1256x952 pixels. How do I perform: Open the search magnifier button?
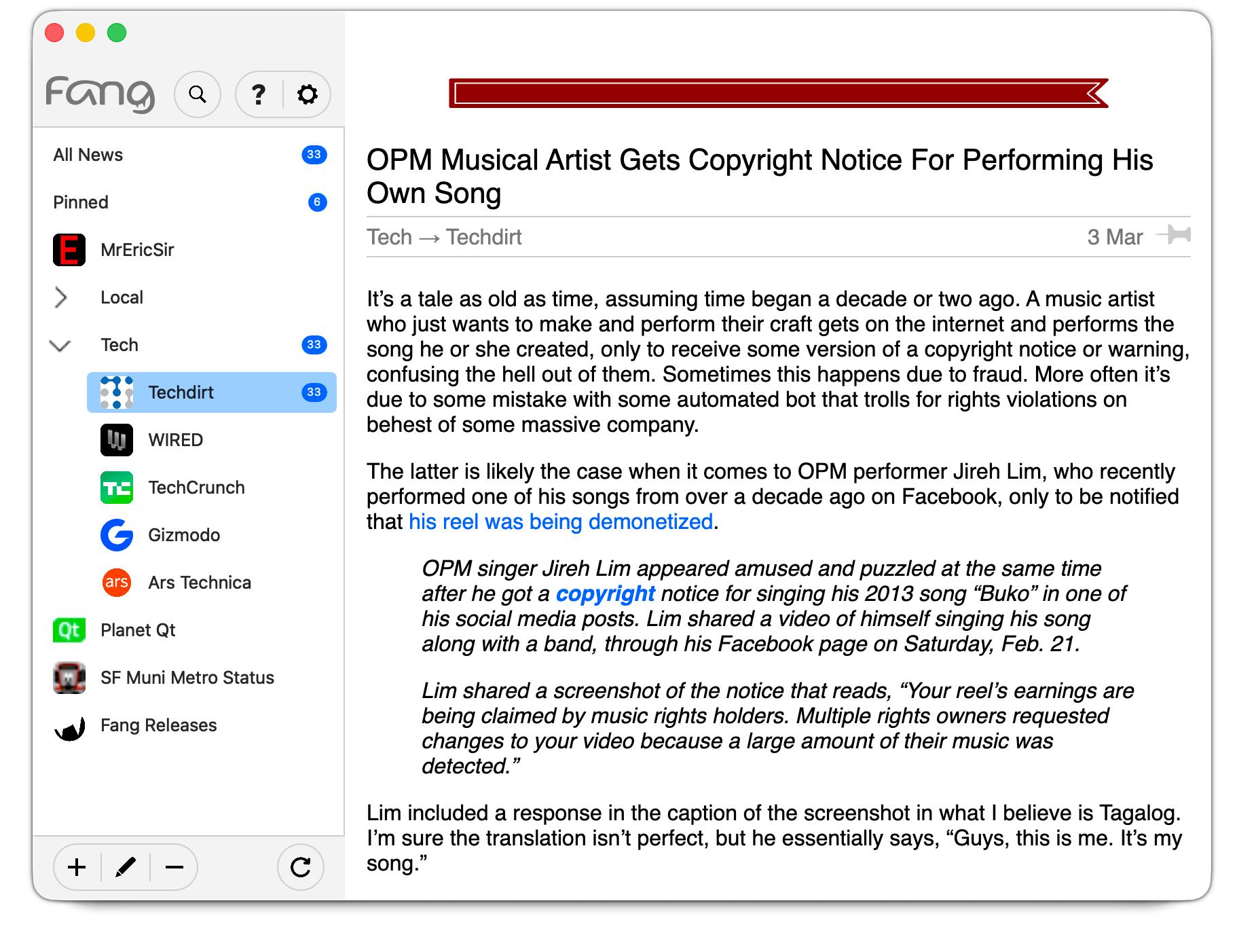point(198,94)
